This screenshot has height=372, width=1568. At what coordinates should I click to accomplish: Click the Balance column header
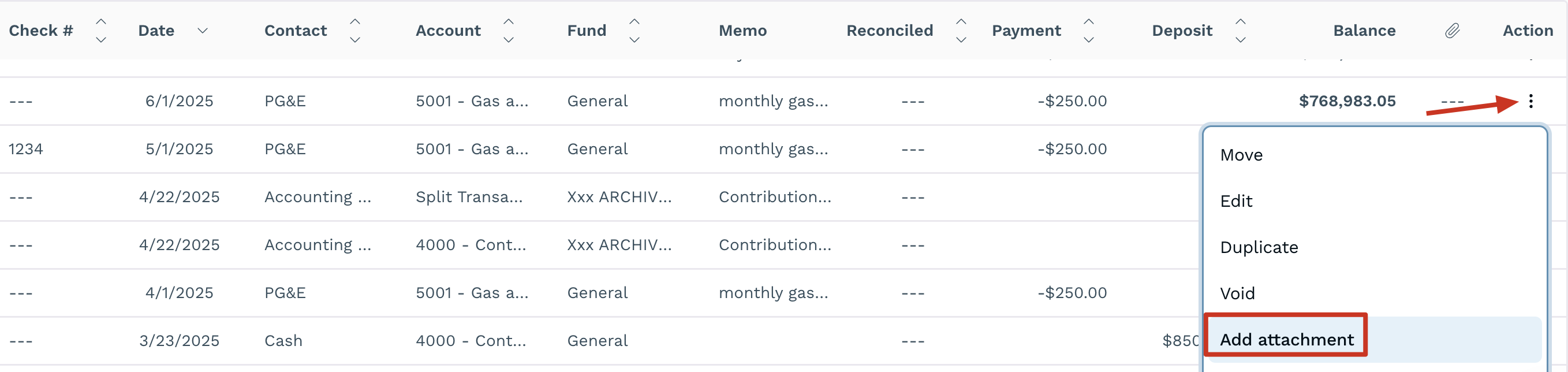click(x=1364, y=31)
